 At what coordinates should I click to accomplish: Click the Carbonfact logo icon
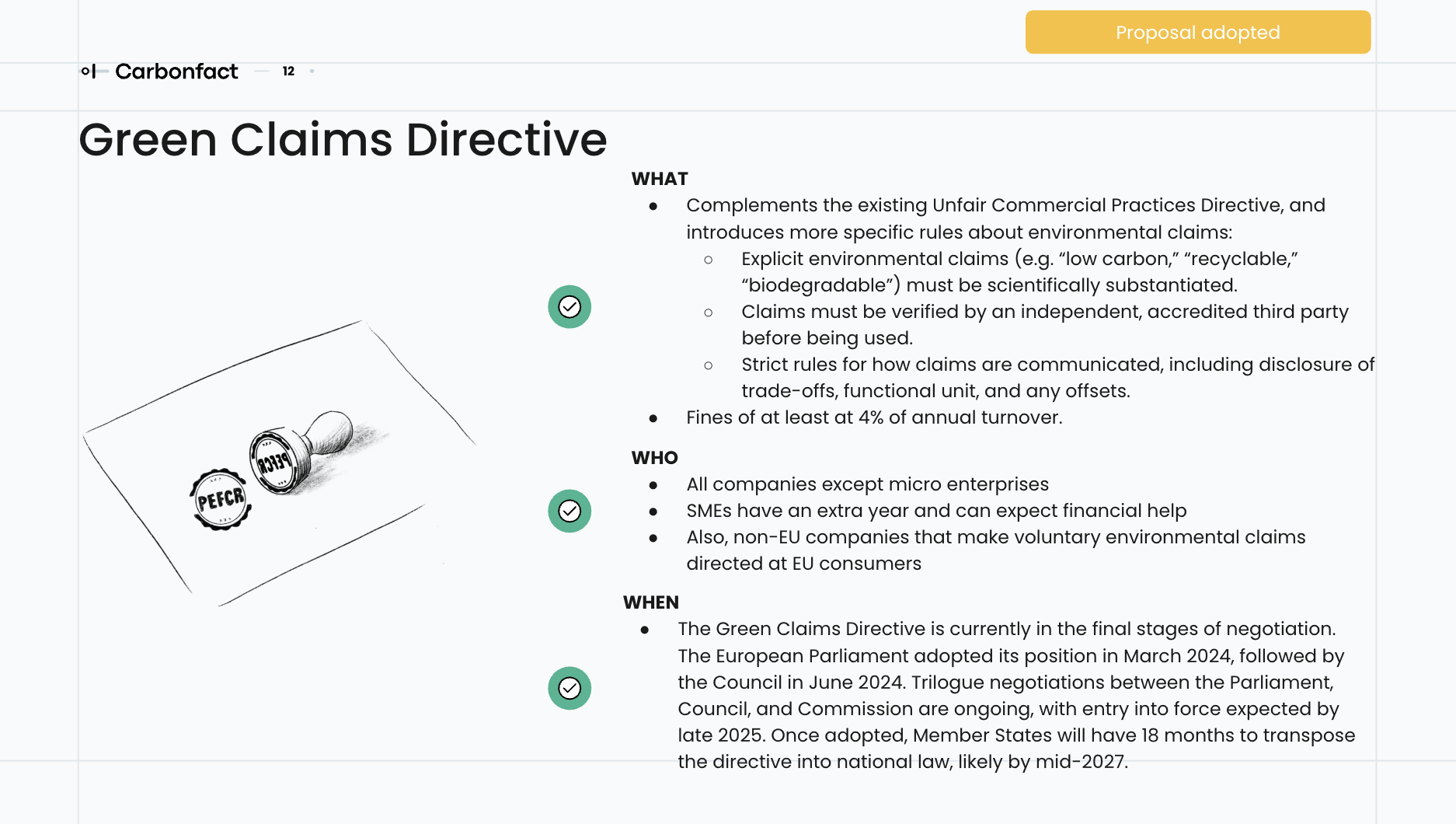coord(95,72)
